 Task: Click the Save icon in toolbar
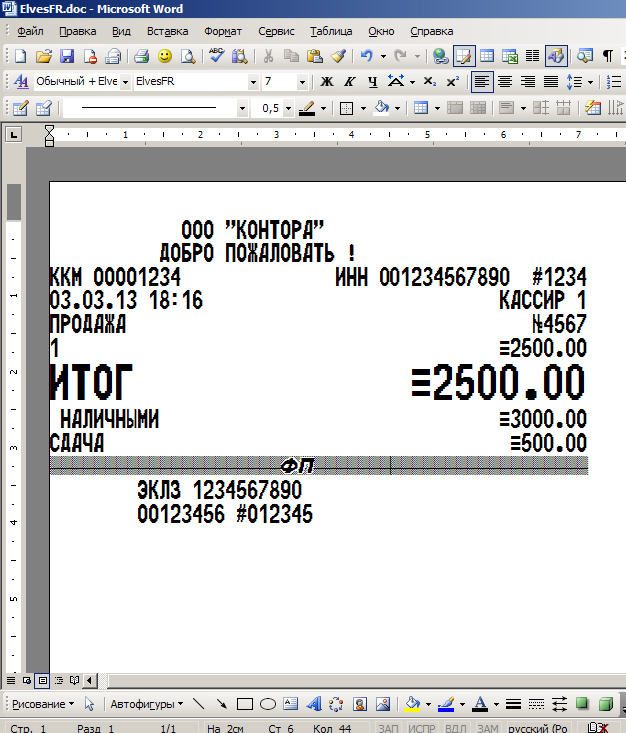coord(67,56)
